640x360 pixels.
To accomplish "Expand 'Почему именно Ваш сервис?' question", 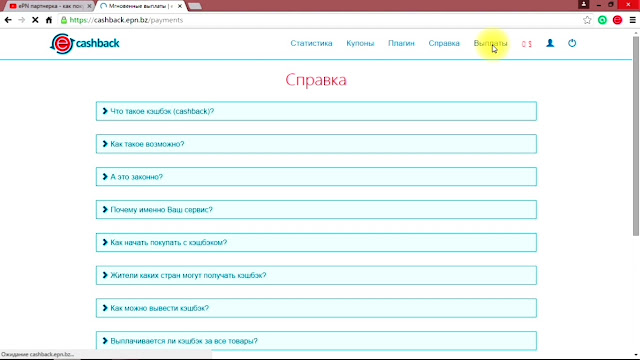I will [x=316, y=209].
